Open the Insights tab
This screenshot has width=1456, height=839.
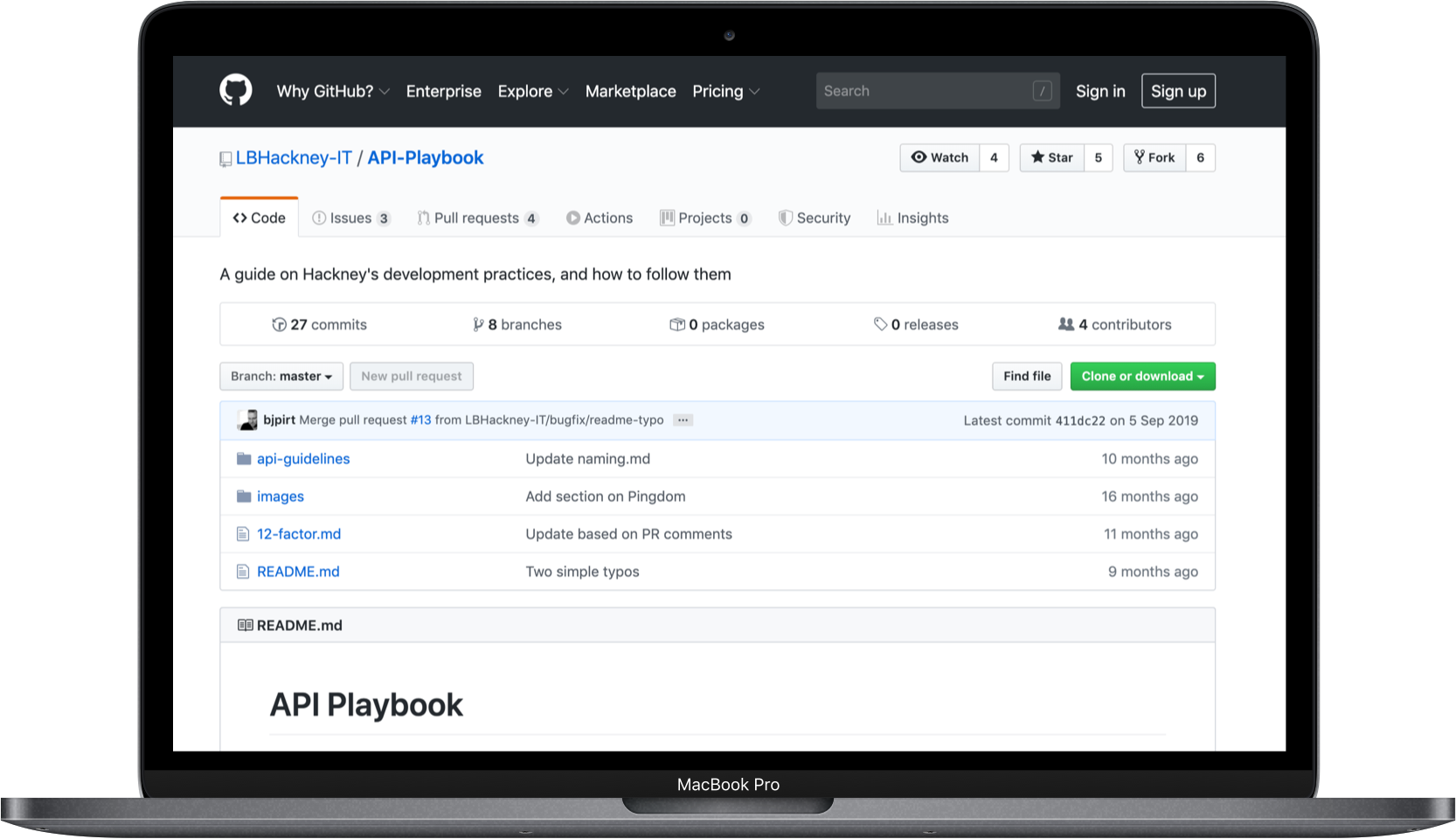click(x=912, y=218)
